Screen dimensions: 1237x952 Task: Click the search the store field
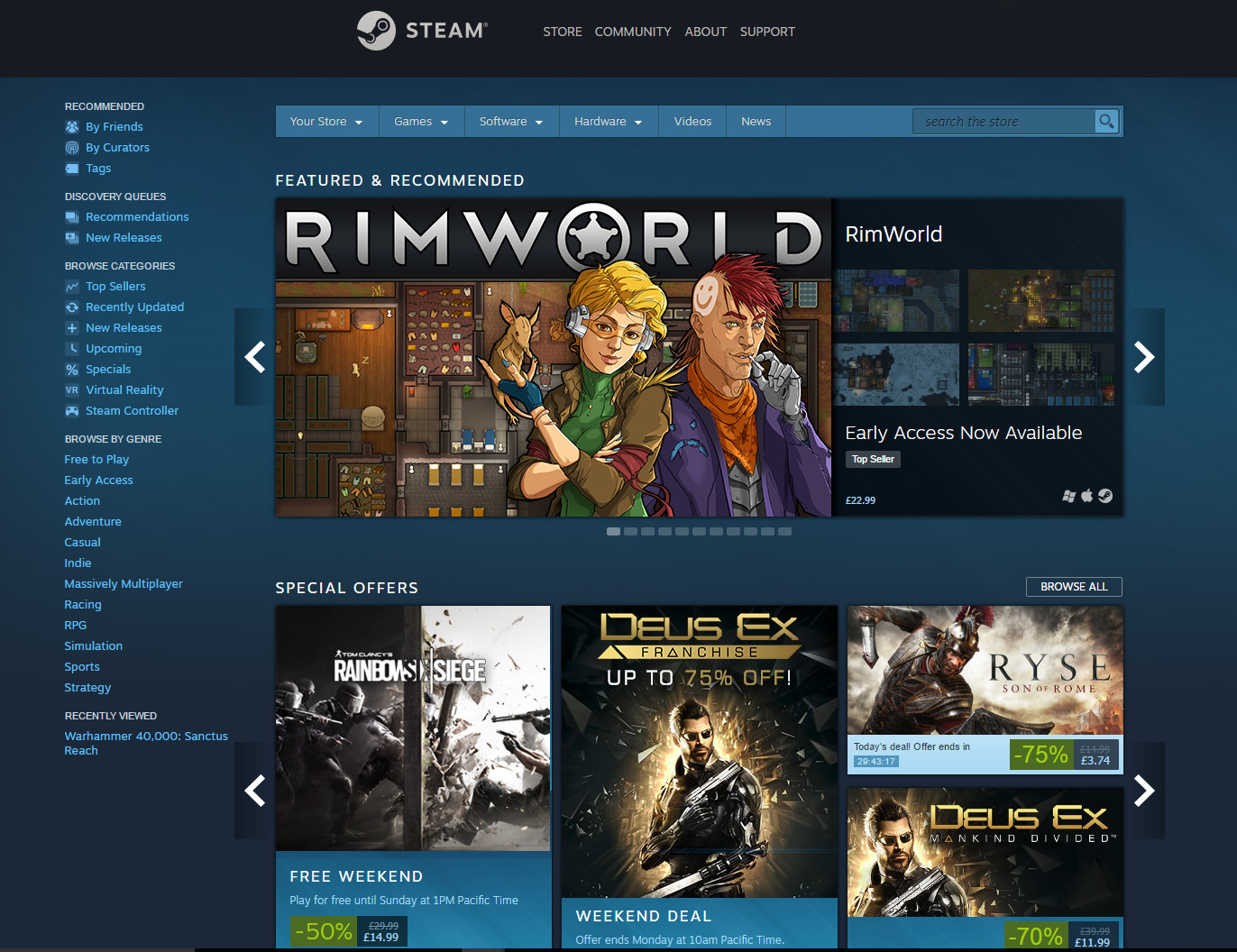coord(1003,121)
